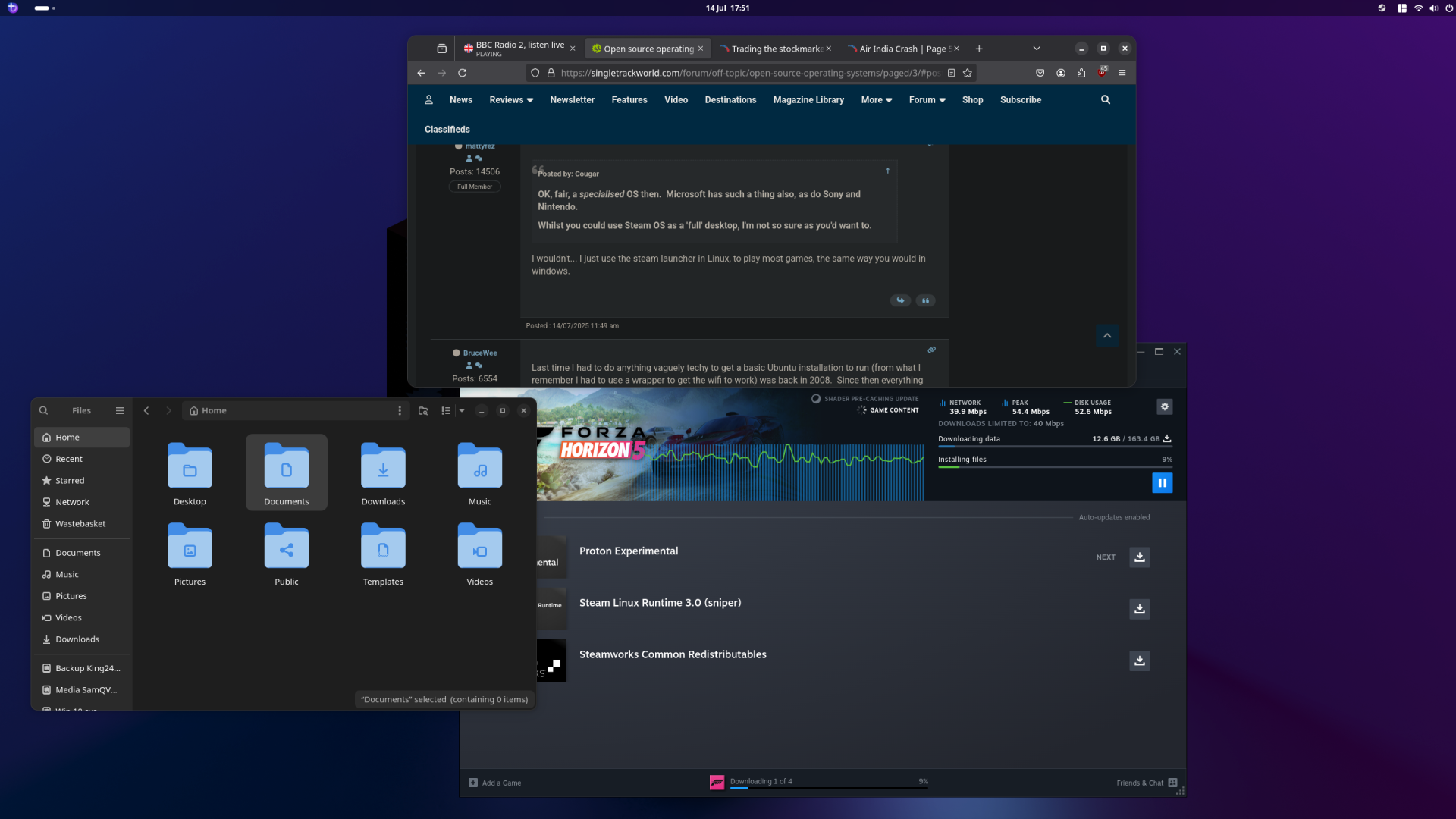Click the Files search icon
Image resolution: width=1456 pixels, height=819 pixels.
(44, 411)
